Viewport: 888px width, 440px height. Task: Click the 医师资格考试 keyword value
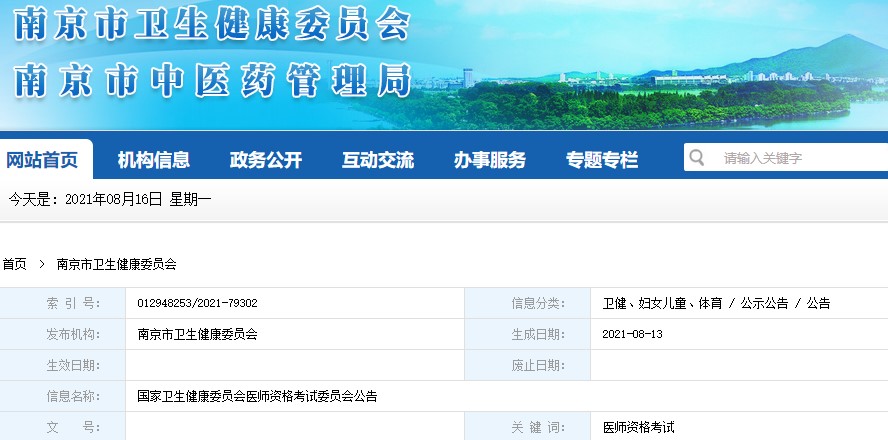(638, 427)
